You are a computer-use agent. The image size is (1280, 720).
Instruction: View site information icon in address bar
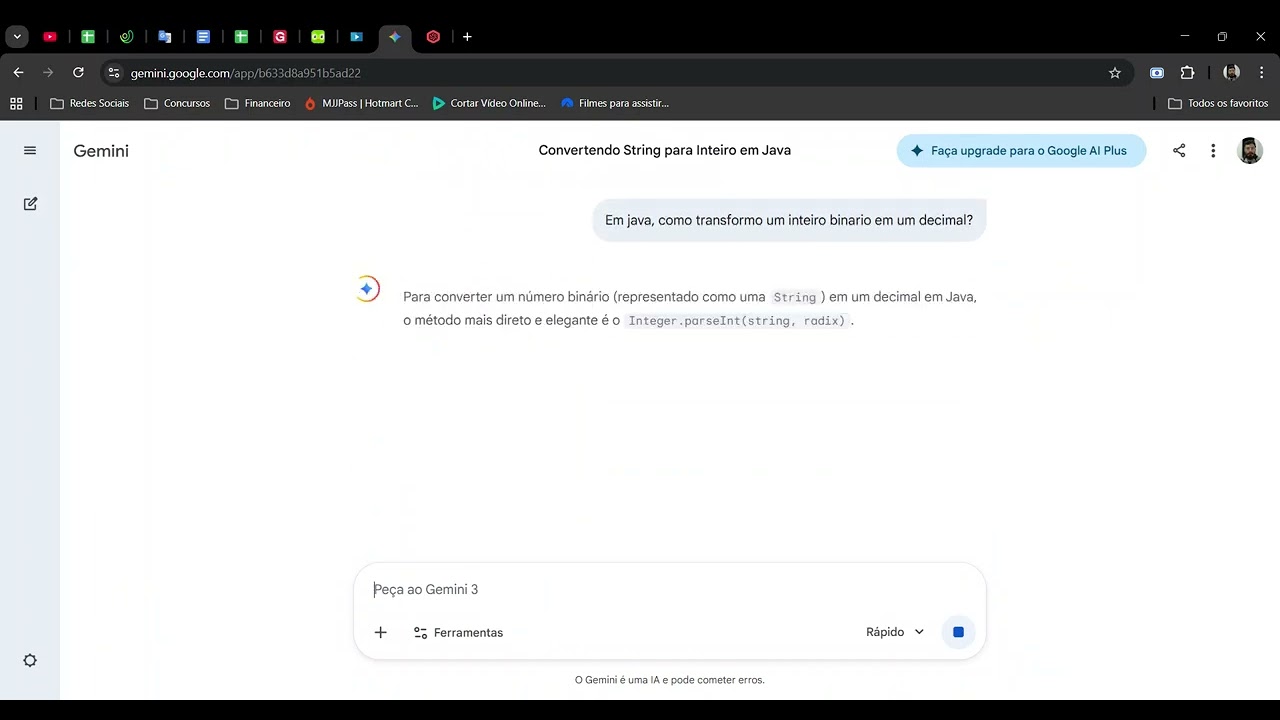pos(114,73)
